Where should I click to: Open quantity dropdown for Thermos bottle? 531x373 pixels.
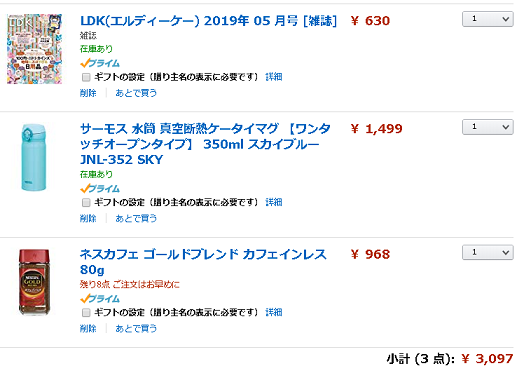pos(488,127)
